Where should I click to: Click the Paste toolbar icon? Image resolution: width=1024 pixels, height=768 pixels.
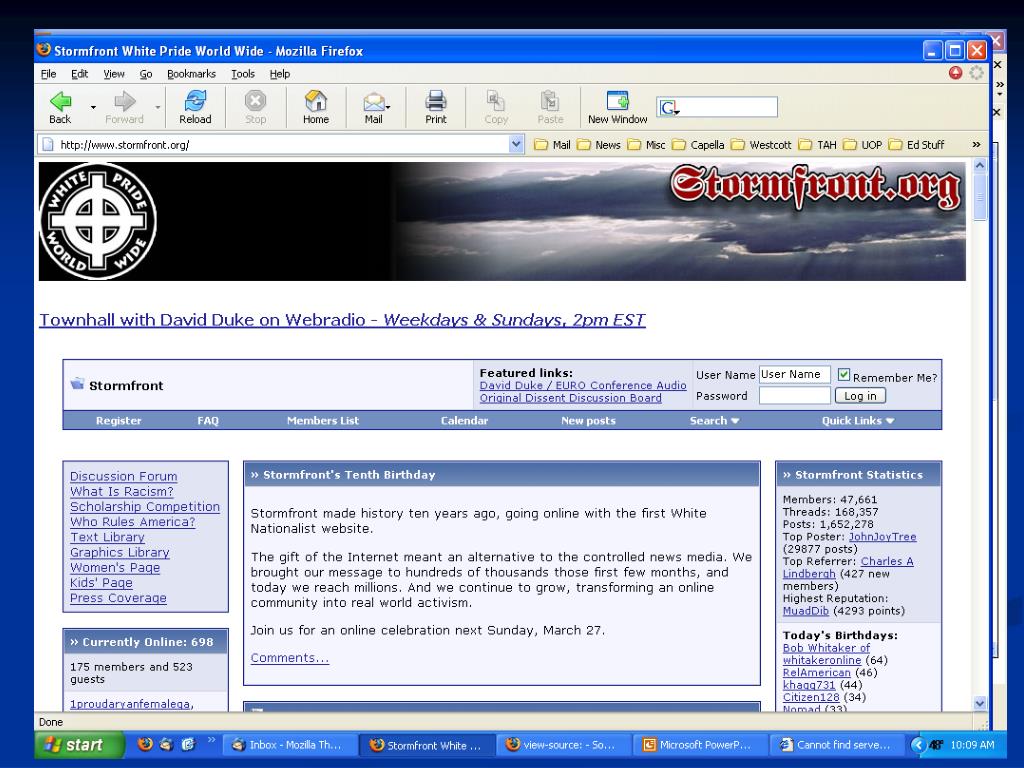(550, 101)
